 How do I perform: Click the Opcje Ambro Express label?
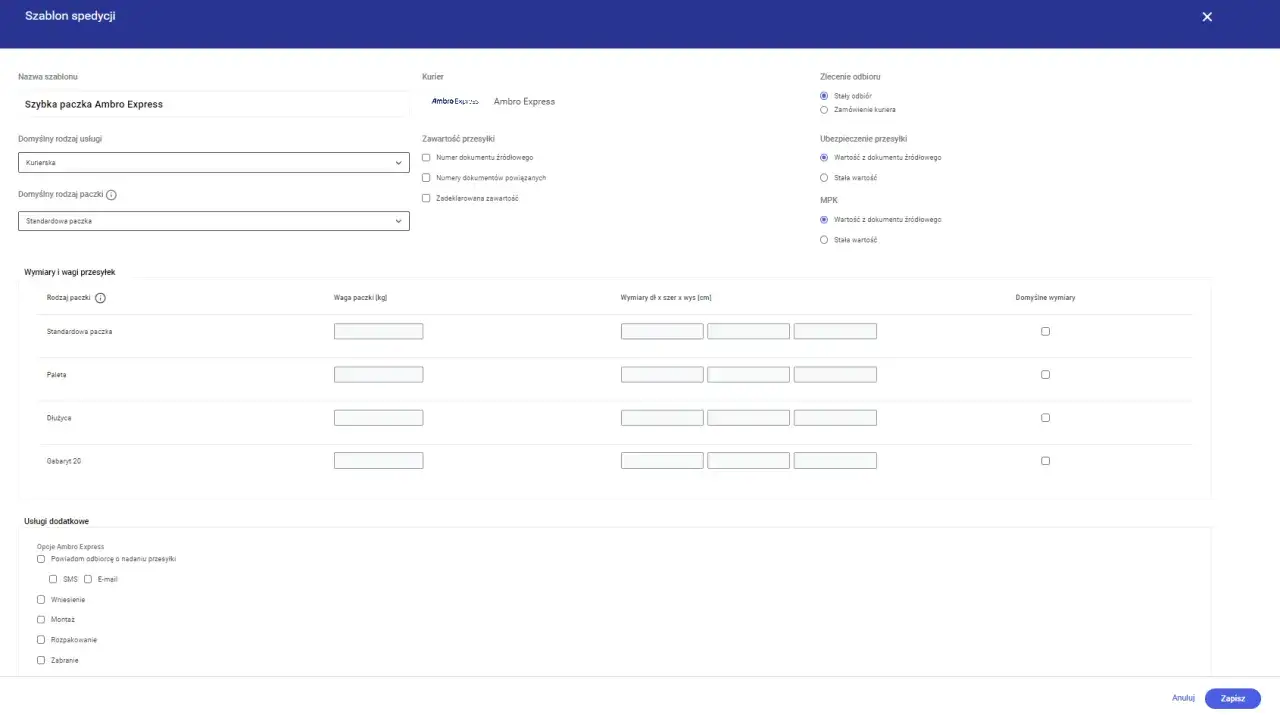[70, 547]
